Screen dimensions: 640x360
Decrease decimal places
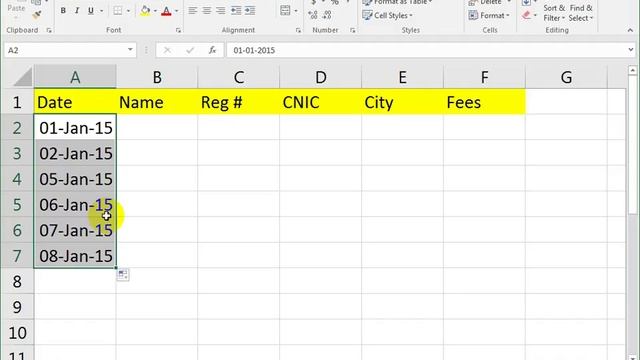[x=327, y=15]
